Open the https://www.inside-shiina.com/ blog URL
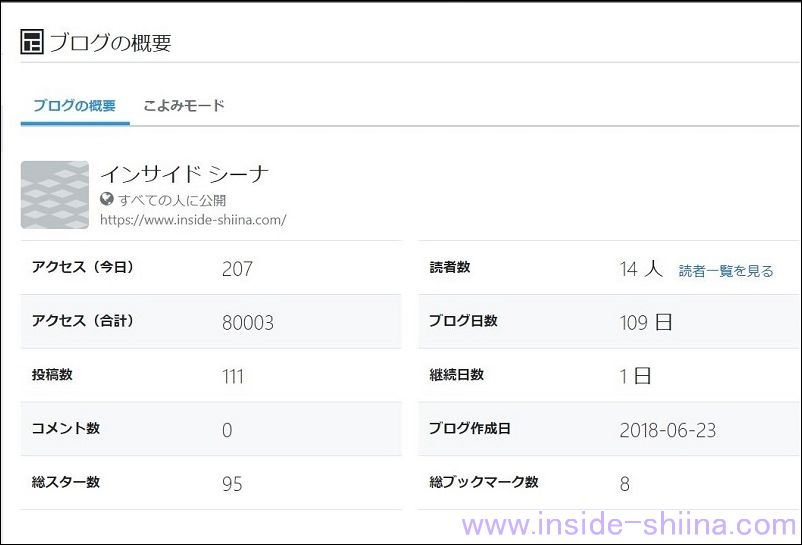The image size is (802, 545). [193, 220]
